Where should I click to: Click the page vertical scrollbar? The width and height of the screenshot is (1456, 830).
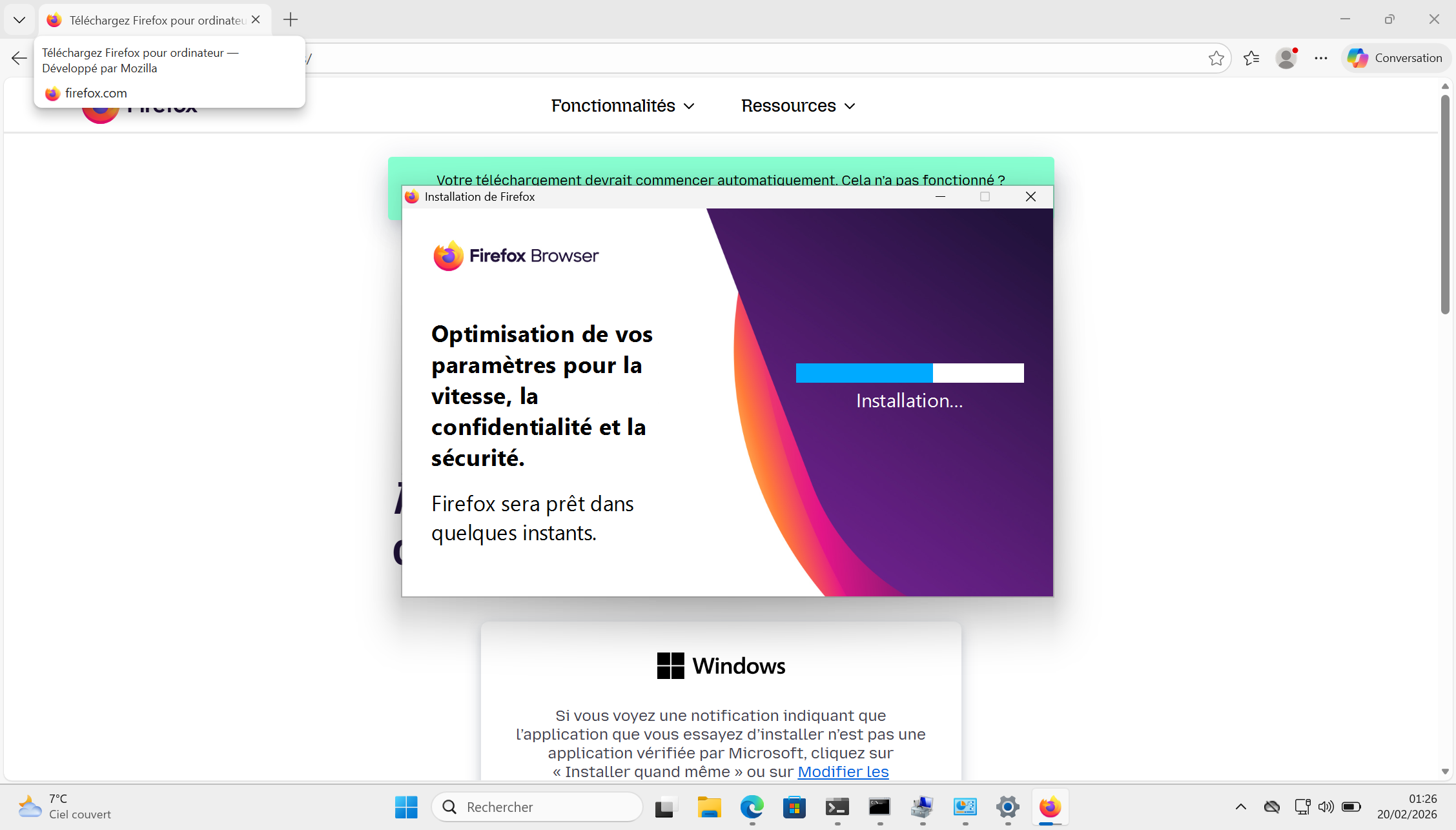point(1445,205)
